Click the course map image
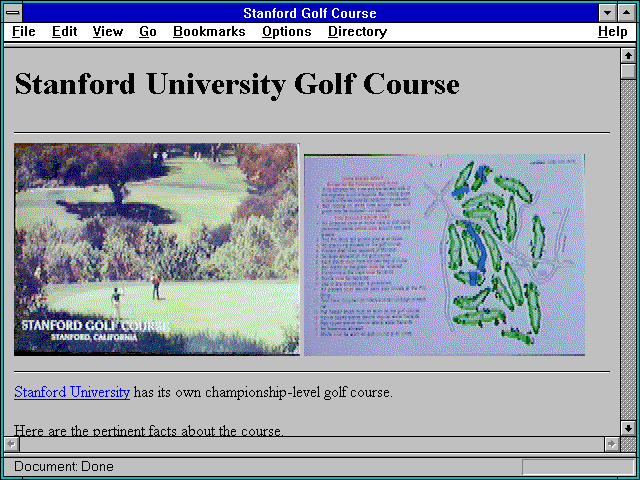 coord(444,255)
